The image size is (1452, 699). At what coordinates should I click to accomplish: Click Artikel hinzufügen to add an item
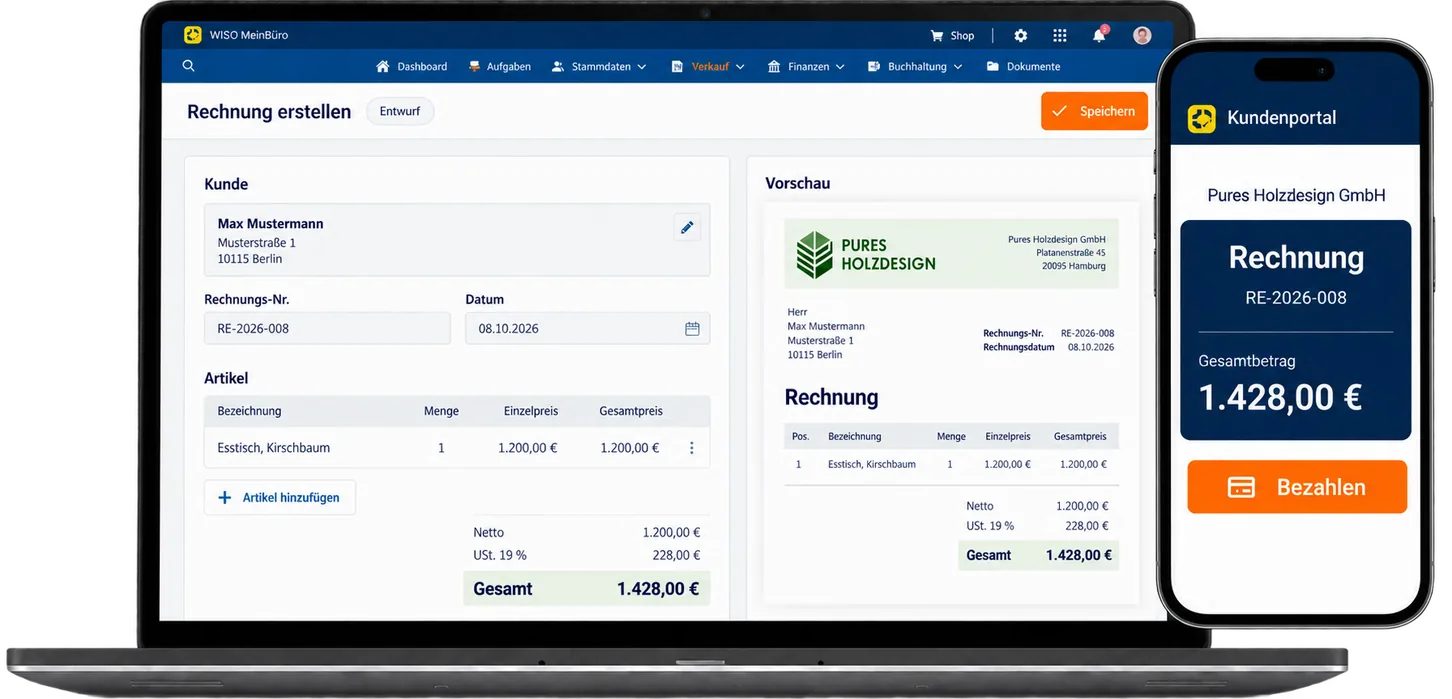(280, 498)
